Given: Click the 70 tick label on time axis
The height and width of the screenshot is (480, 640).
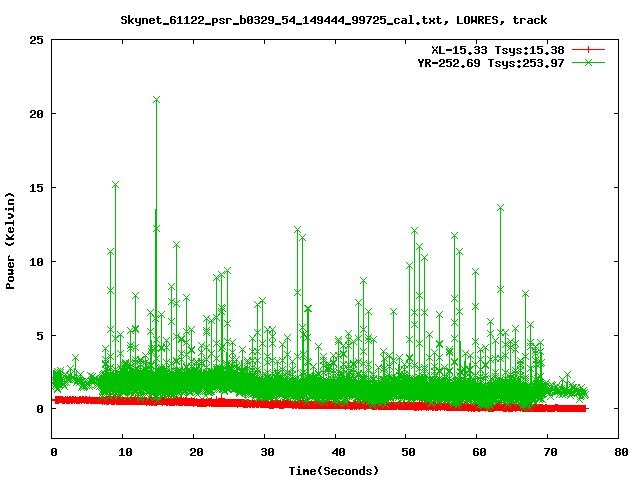Looking at the screenshot, I should point(550,452).
